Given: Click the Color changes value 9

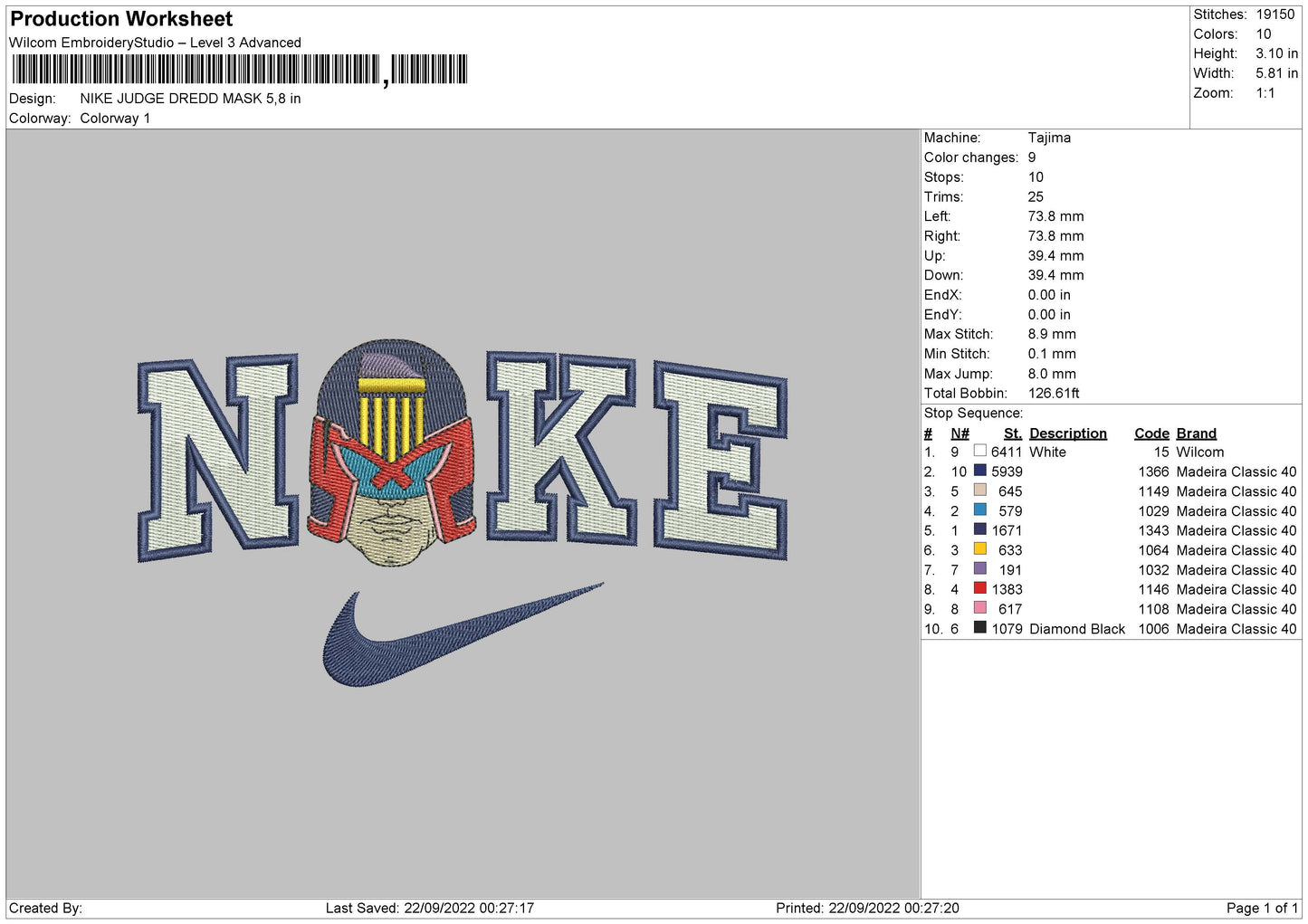Looking at the screenshot, I should (1032, 157).
